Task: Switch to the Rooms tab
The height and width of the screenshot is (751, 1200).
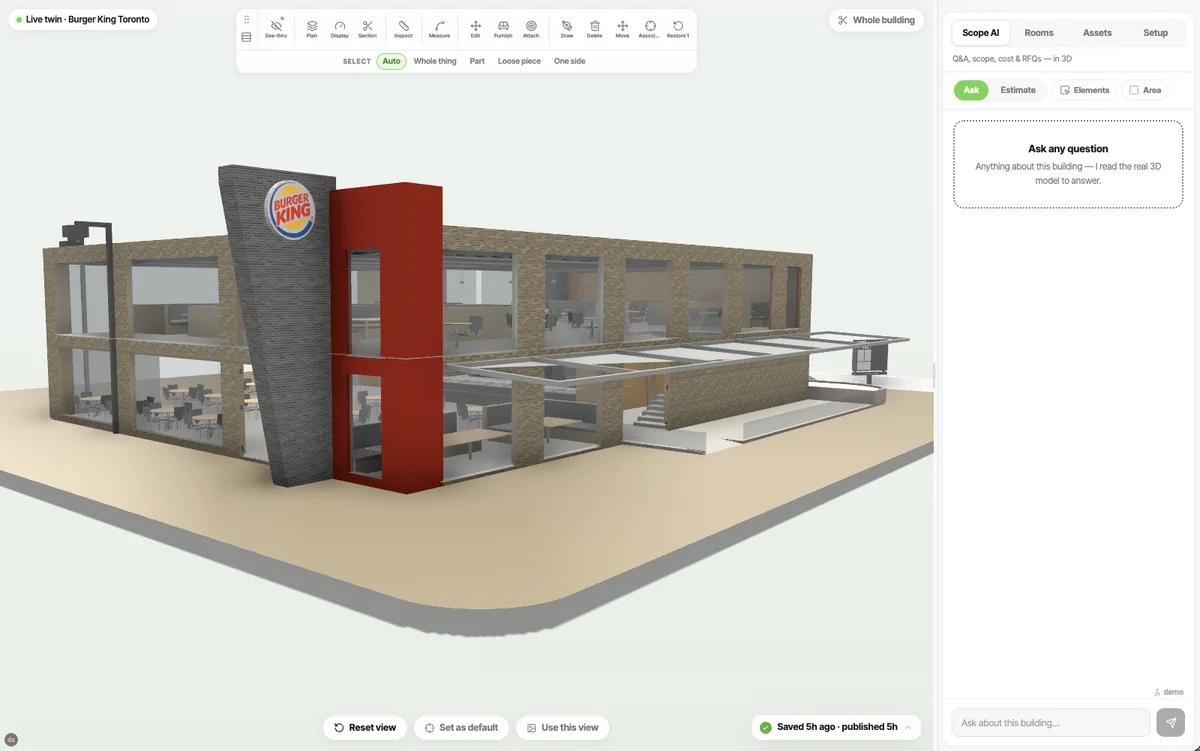Action: coord(1039,33)
